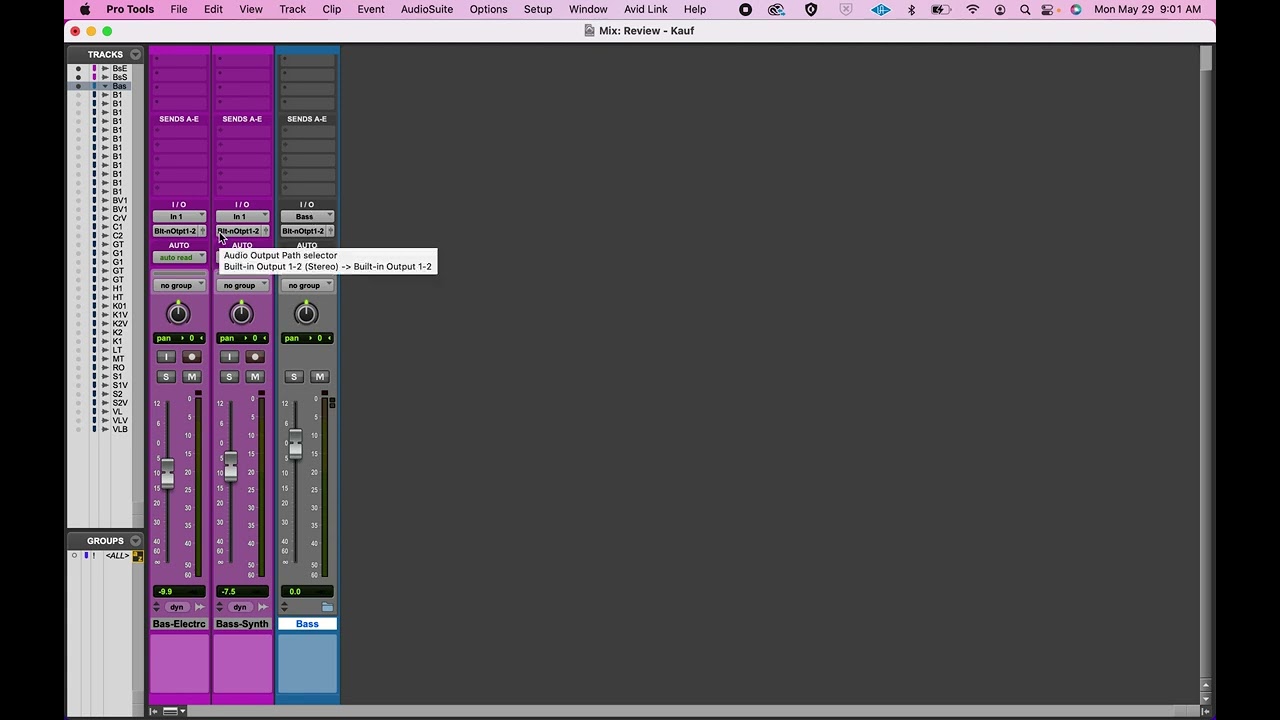The height and width of the screenshot is (720, 1280).
Task: Open the macOS Control Center icon
Action: (x=1048, y=9)
